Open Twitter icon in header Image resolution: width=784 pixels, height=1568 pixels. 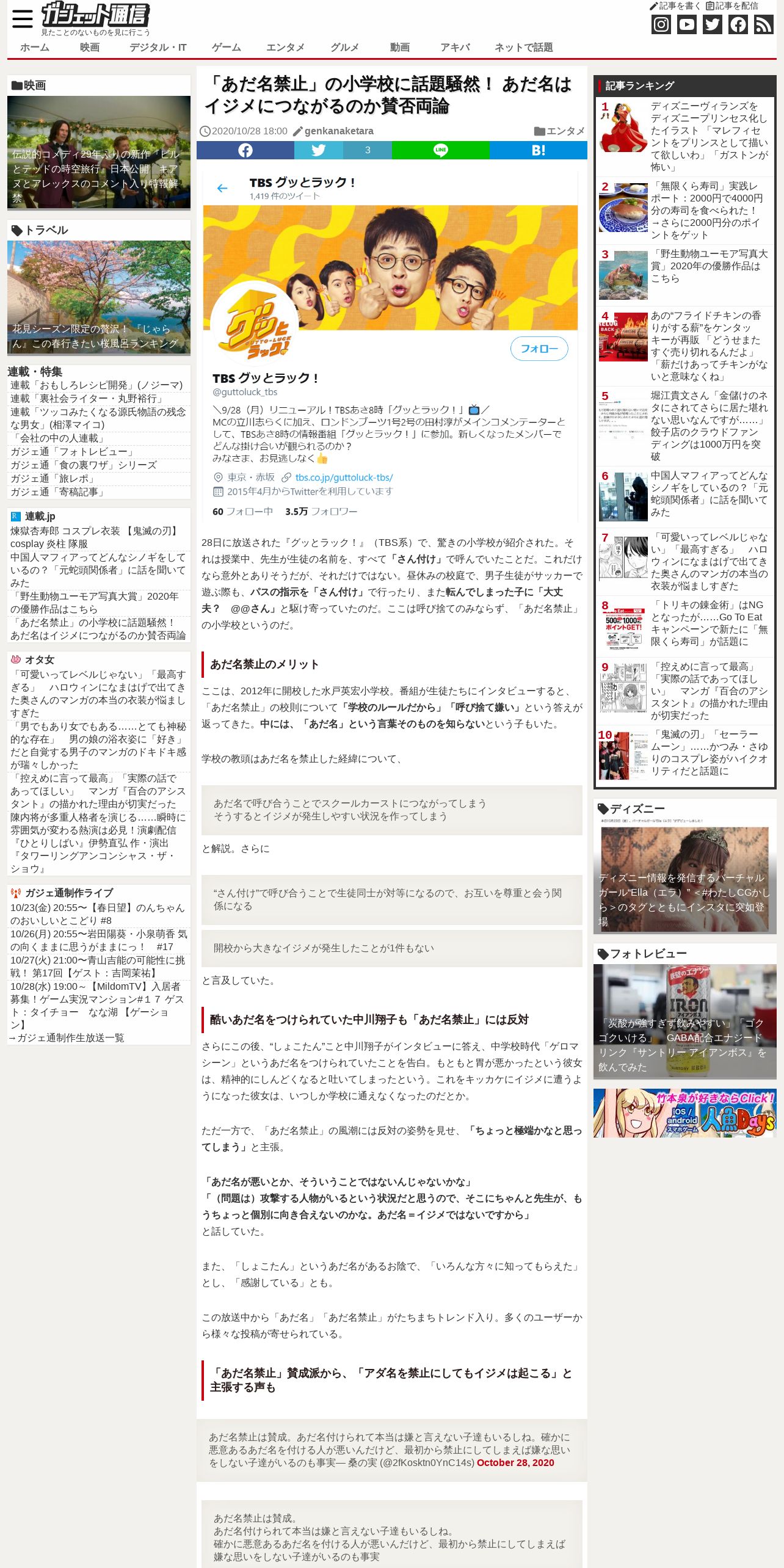coord(713,24)
